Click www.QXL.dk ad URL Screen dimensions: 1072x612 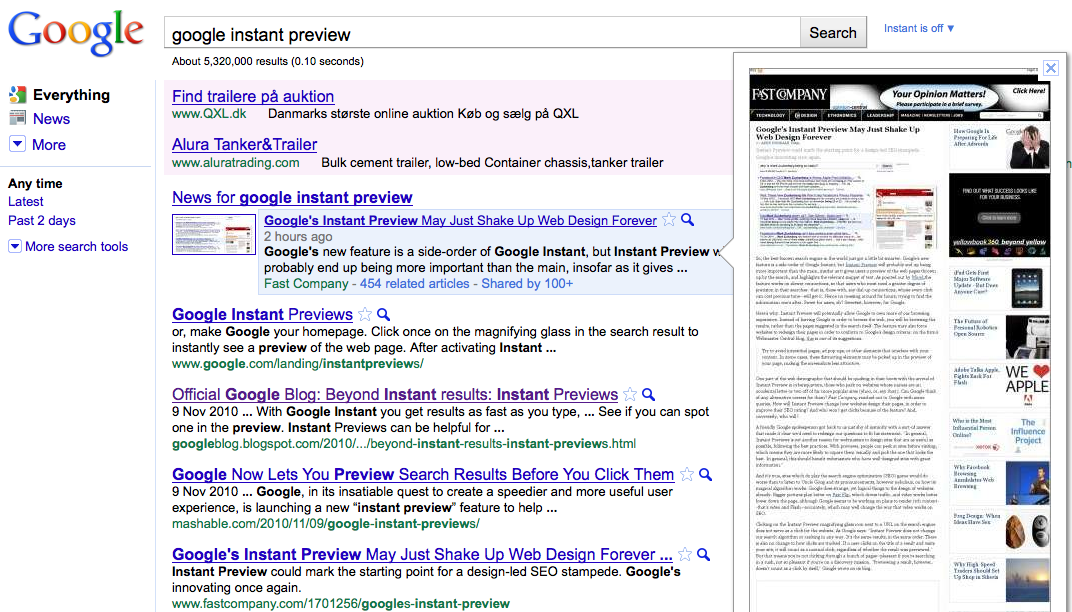[x=209, y=114]
